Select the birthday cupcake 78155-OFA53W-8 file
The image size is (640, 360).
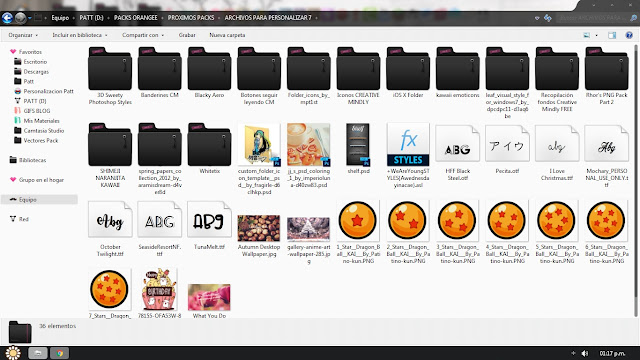click(160, 289)
